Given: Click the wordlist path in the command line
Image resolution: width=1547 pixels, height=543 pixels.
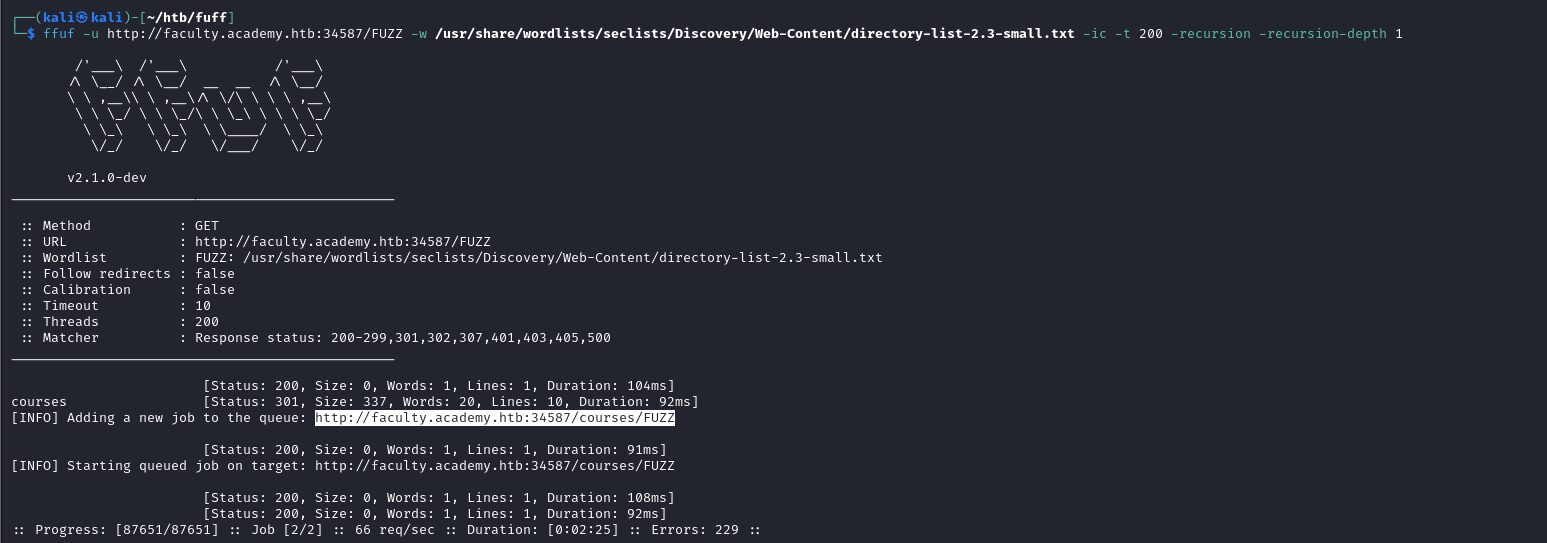Looking at the screenshot, I should point(754,34).
